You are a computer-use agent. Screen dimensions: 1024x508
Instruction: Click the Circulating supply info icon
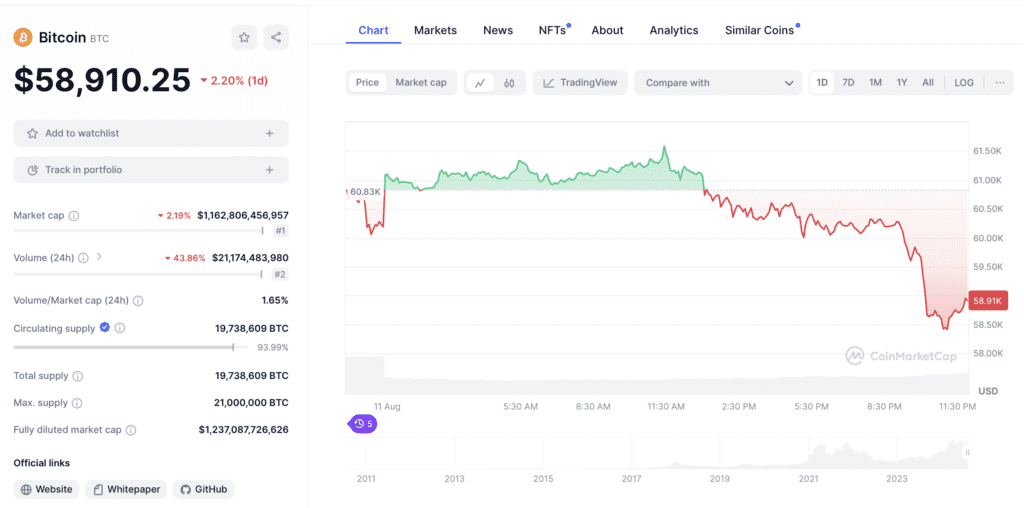[x=120, y=328]
